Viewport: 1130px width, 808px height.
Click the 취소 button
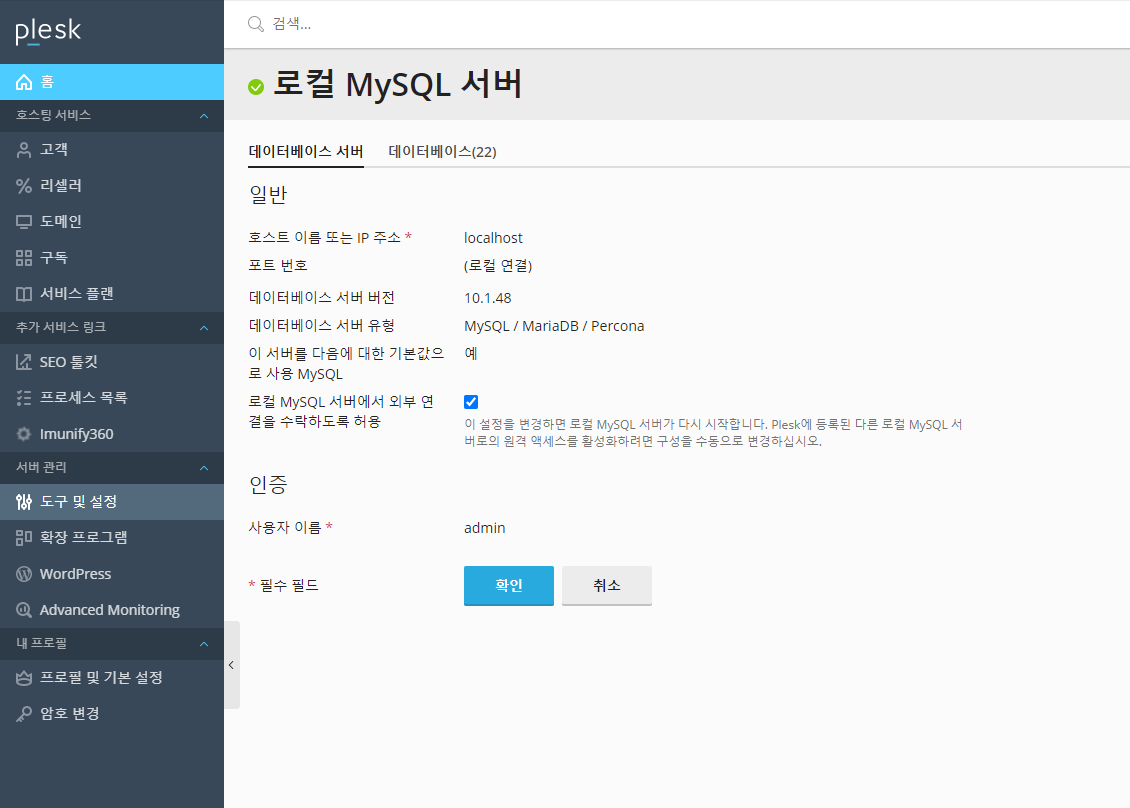(x=607, y=585)
